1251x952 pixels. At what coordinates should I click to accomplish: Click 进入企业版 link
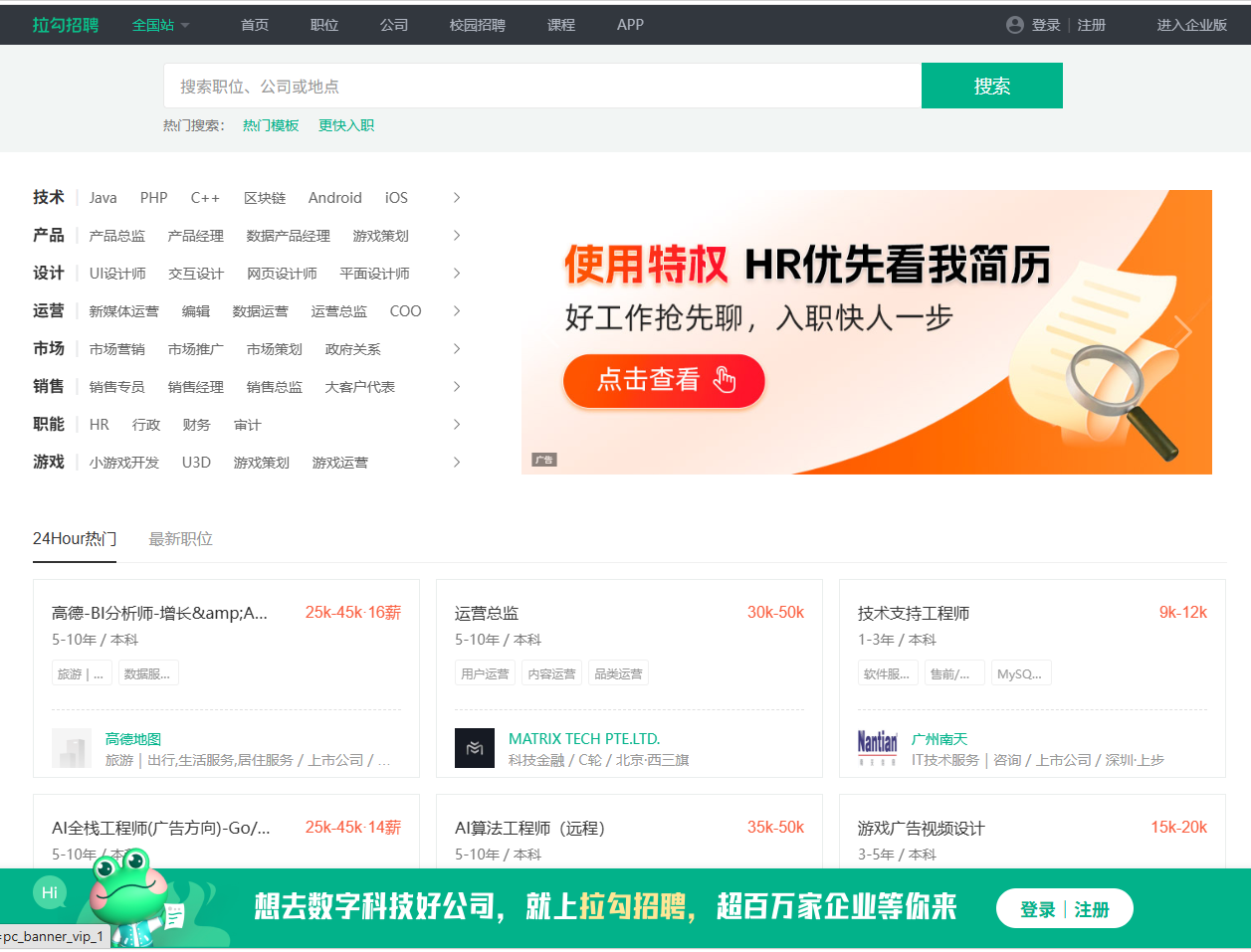(x=1191, y=25)
